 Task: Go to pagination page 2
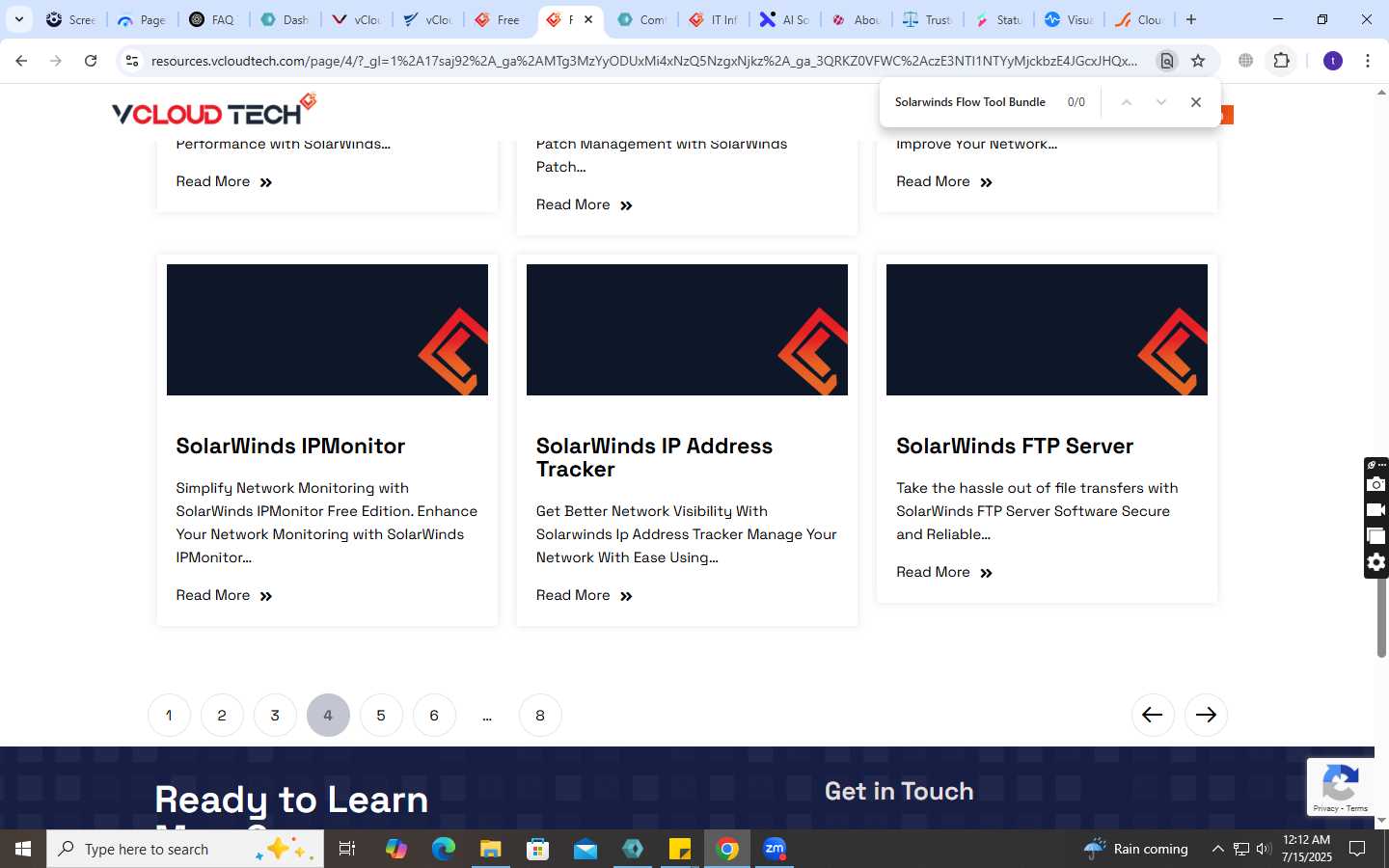(222, 716)
